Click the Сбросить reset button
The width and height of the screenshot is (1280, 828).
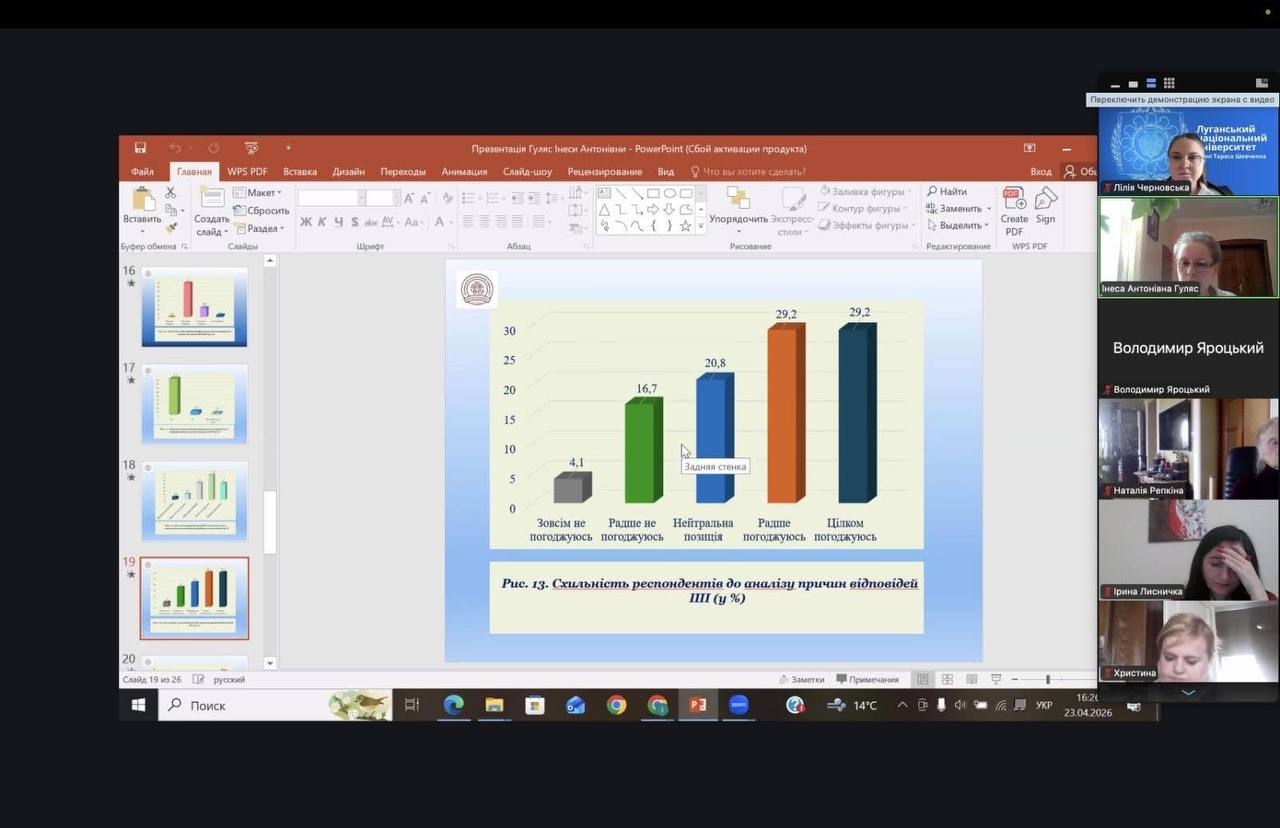click(x=261, y=210)
